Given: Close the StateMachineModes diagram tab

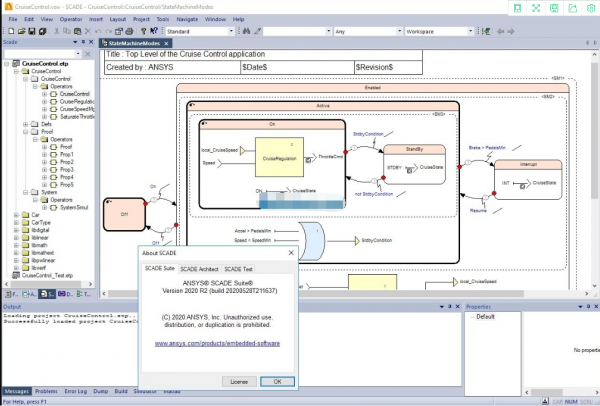Looking at the screenshot, I should [166, 43].
